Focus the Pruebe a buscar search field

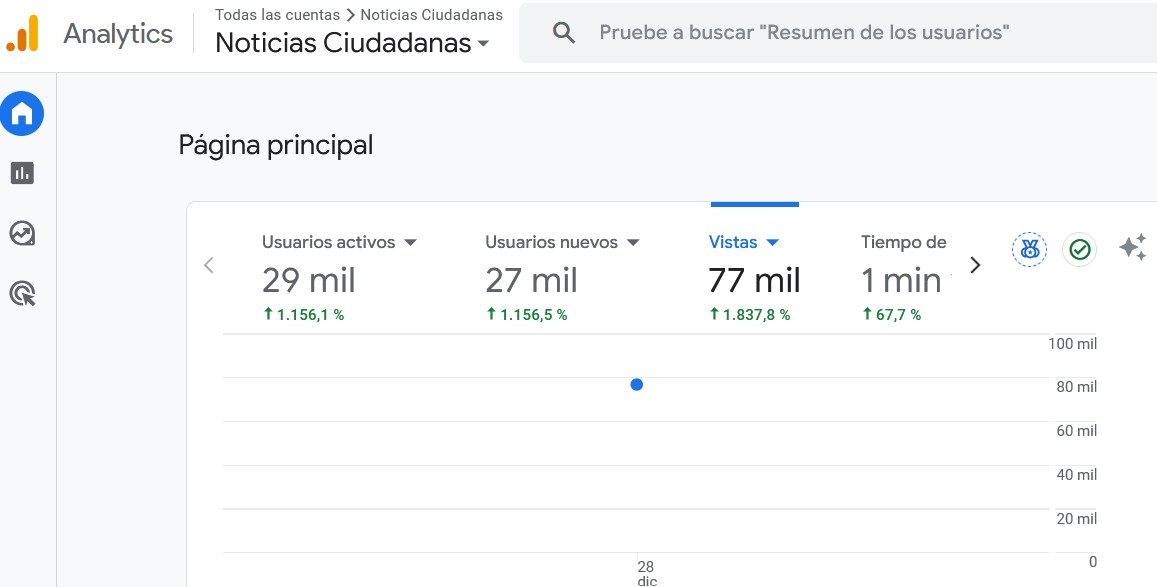coord(804,33)
